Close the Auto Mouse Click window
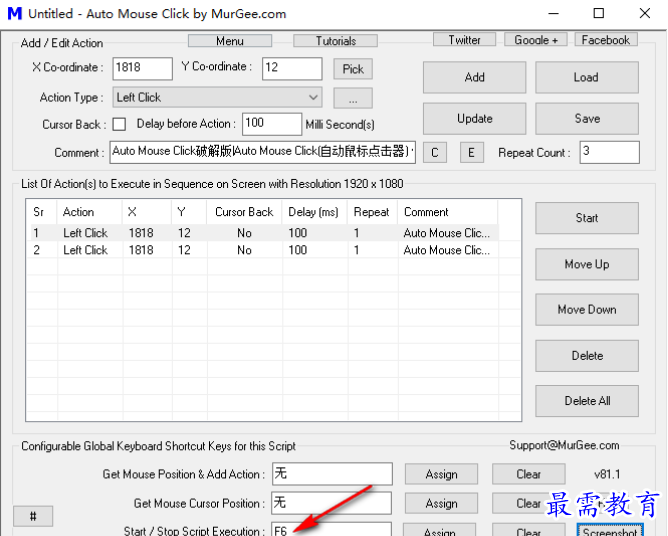Viewport: 668px width, 536px height. (x=645, y=14)
